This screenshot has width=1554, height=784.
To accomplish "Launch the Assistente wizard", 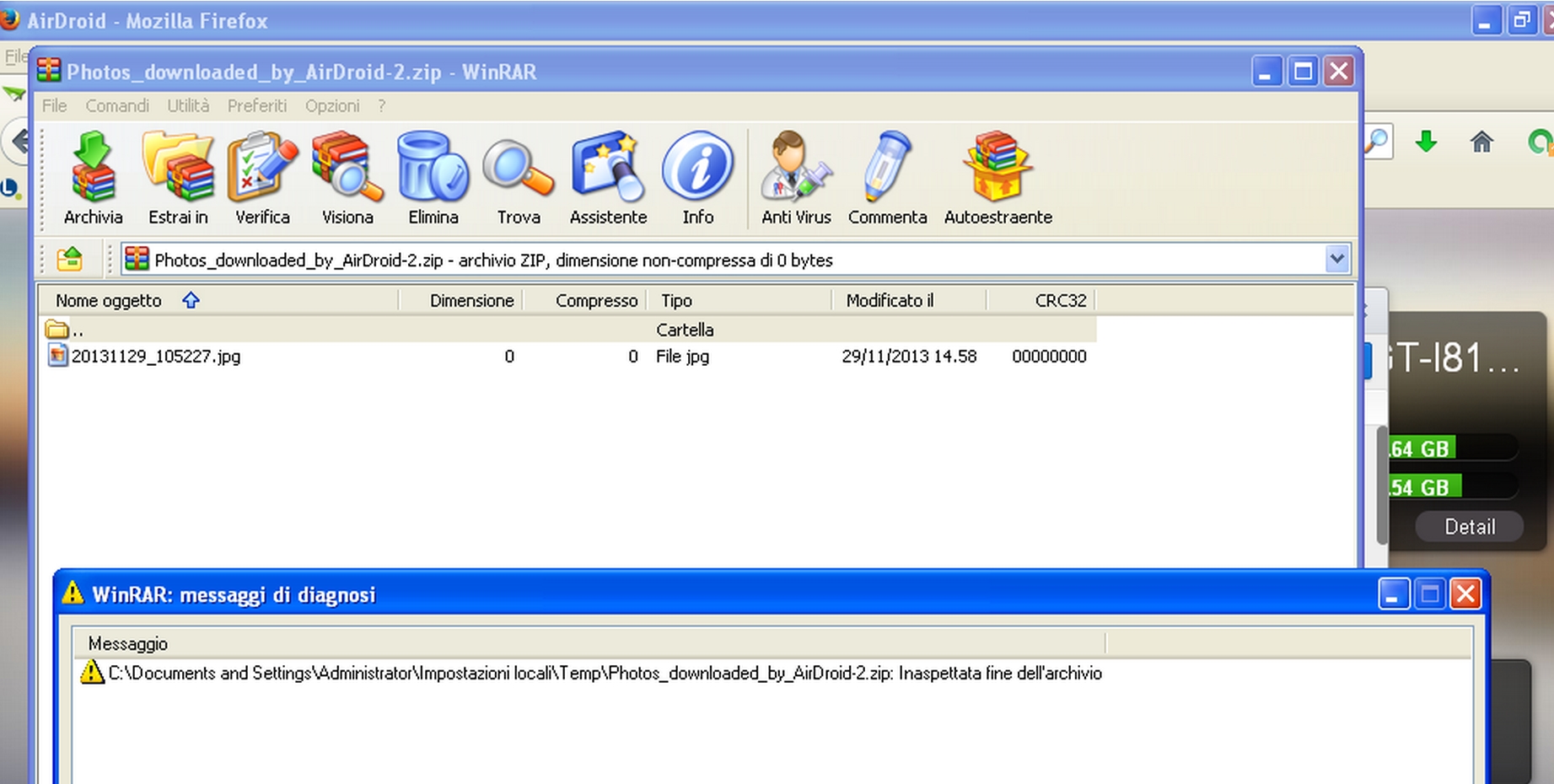I will (x=608, y=179).
